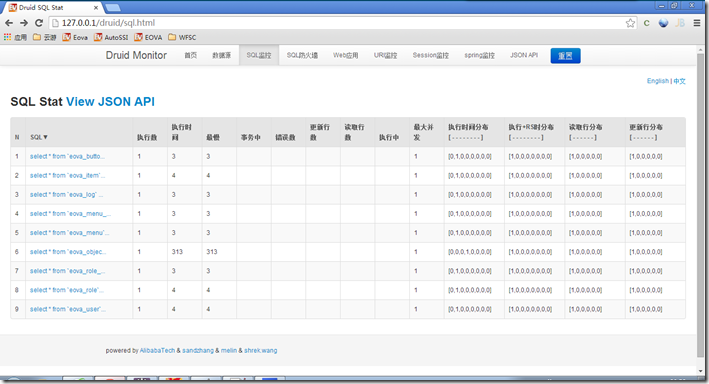The image size is (709, 384).
Task: Sort by the 事务中 column header
Action: click(251, 137)
